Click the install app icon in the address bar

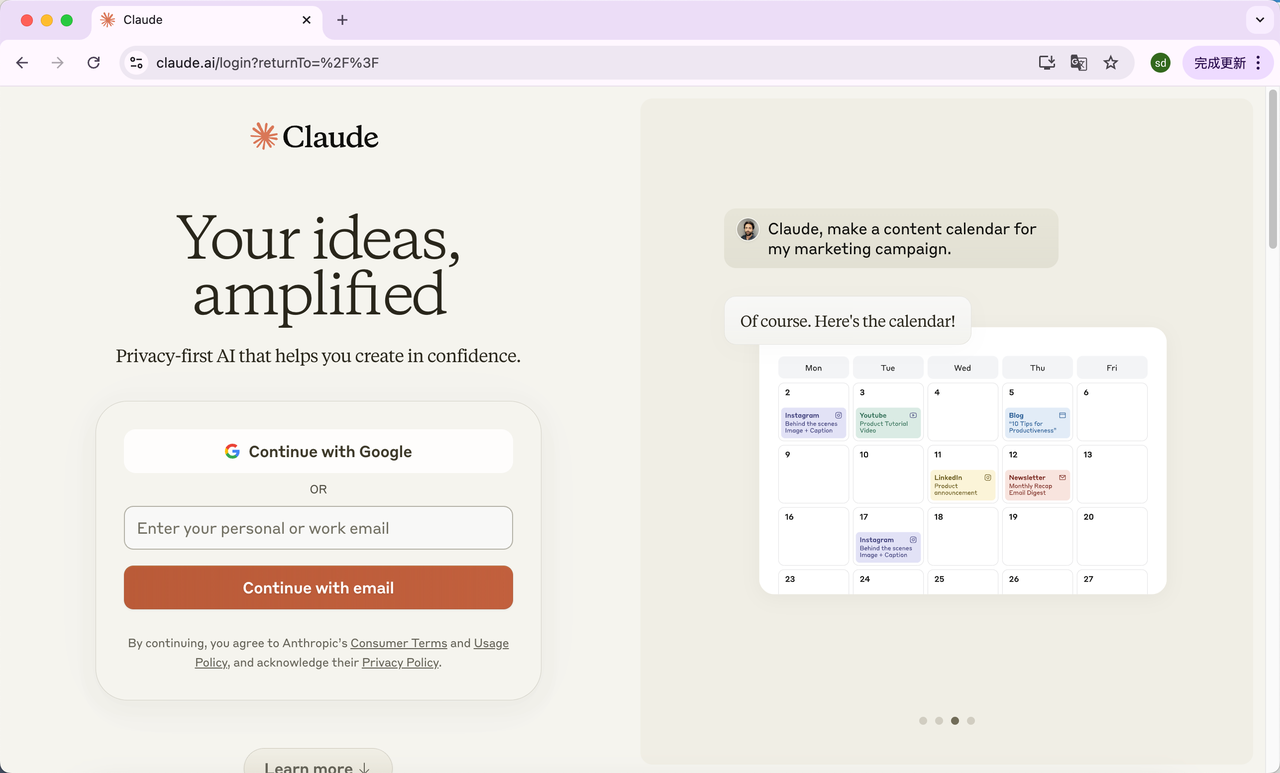pyautogui.click(x=1047, y=63)
